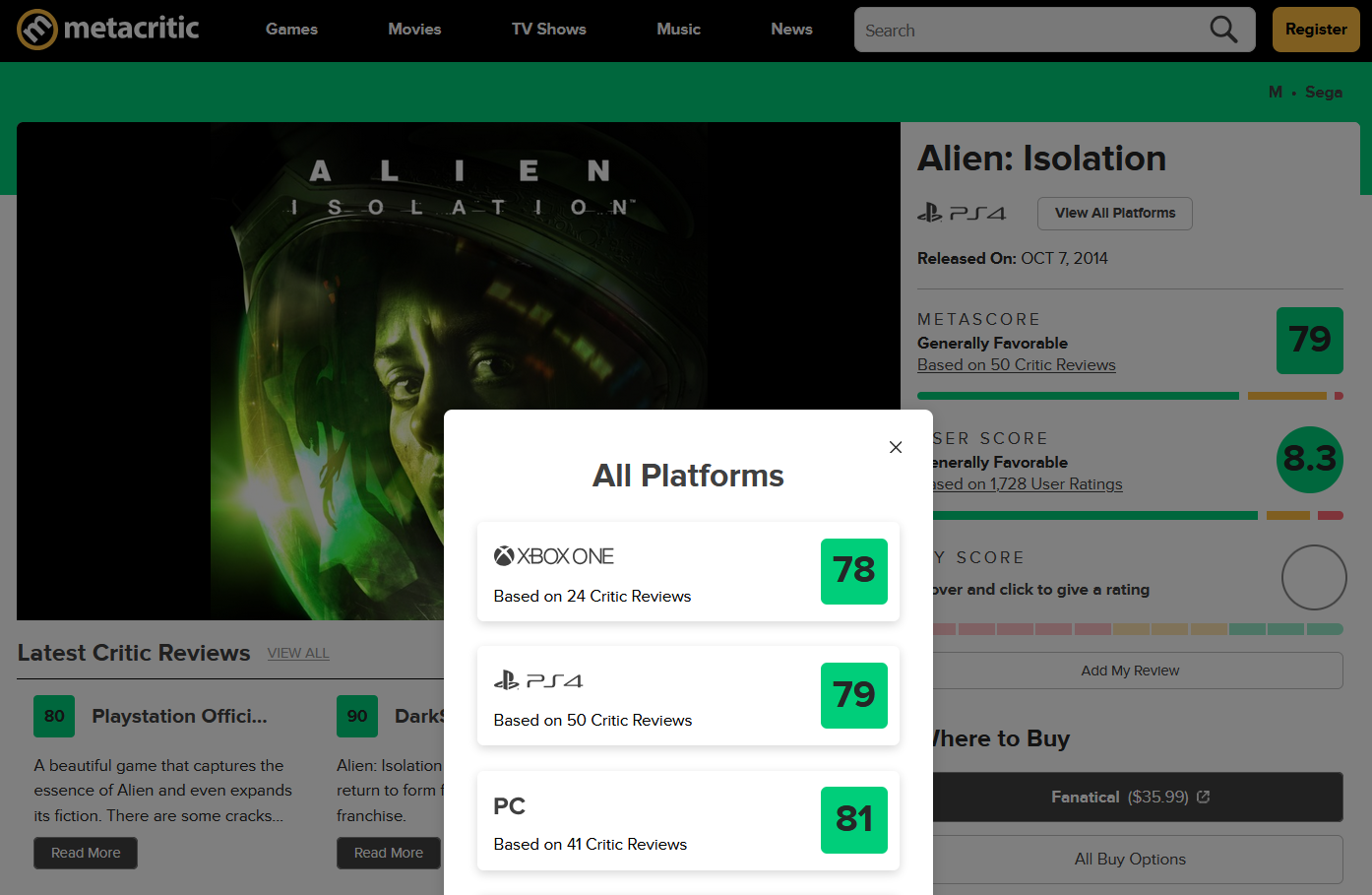
Task: Click the My Score rating bar
Action: pyautogui.click(x=1138, y=629)
